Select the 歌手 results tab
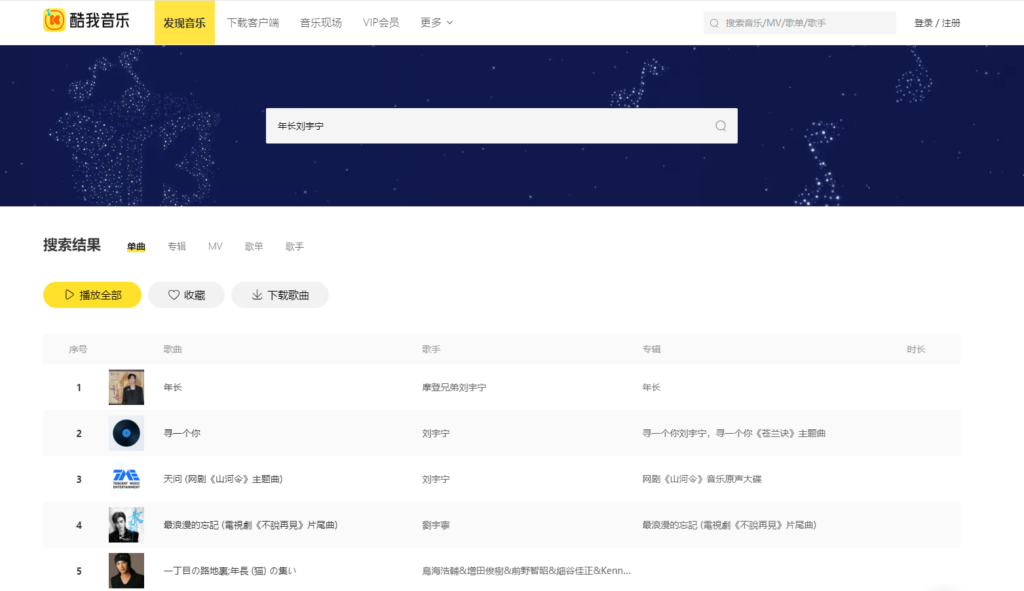Viewport: 1024px width, 591px height. click(294, 246)
